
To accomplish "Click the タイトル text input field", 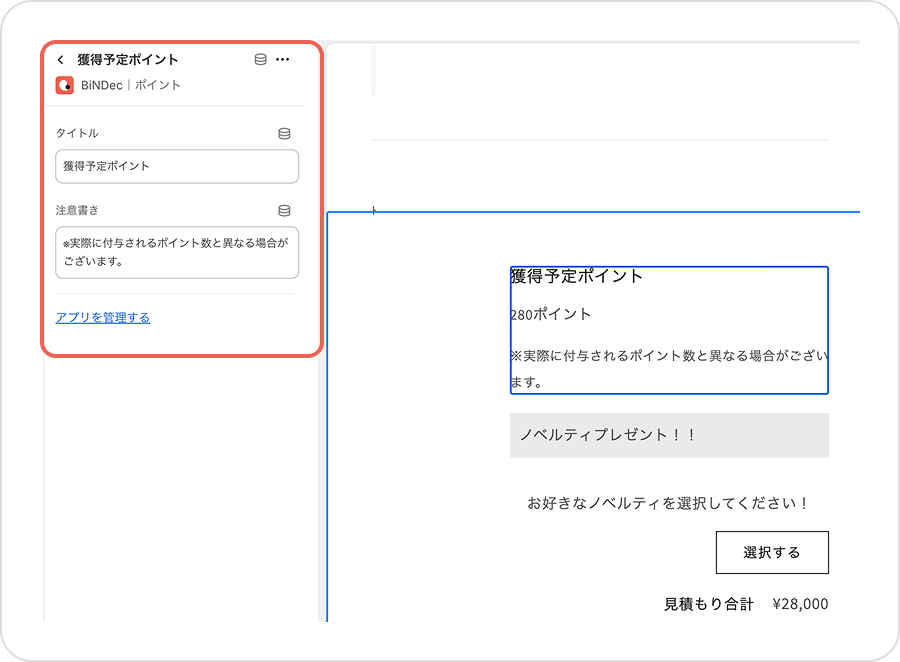I will coord(177,166).
